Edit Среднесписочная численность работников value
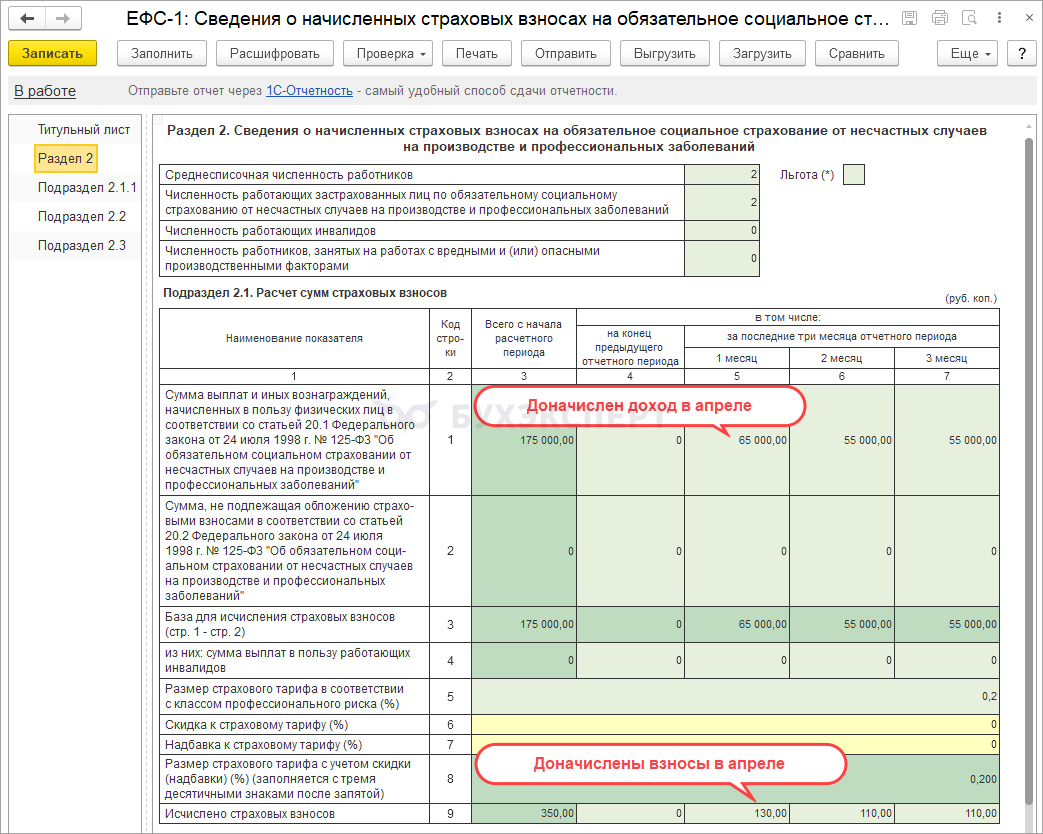This screenshot has width=1043, height=834. point(722,175)
